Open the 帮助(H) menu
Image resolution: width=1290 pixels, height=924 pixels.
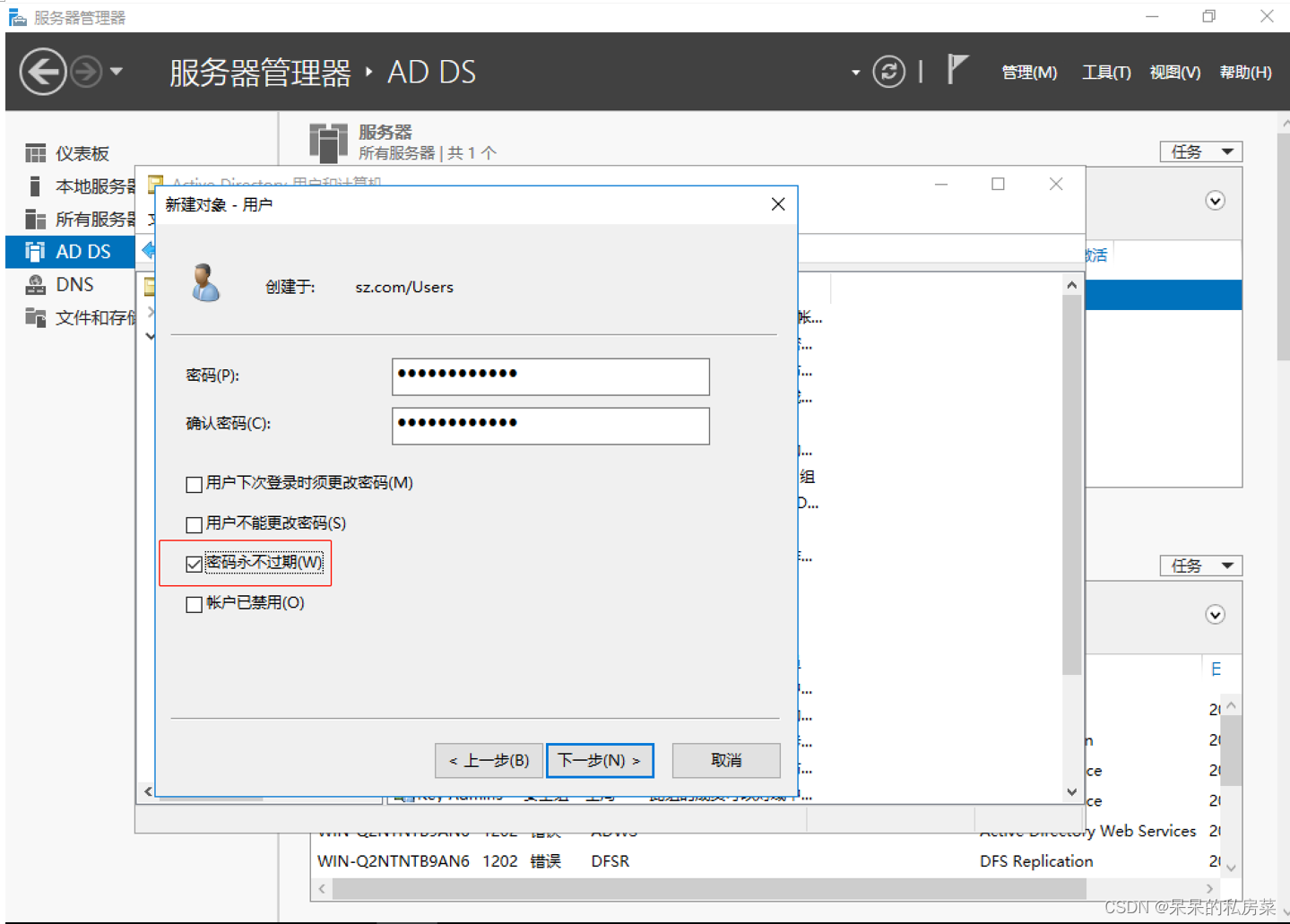[x=1245, y=73]
